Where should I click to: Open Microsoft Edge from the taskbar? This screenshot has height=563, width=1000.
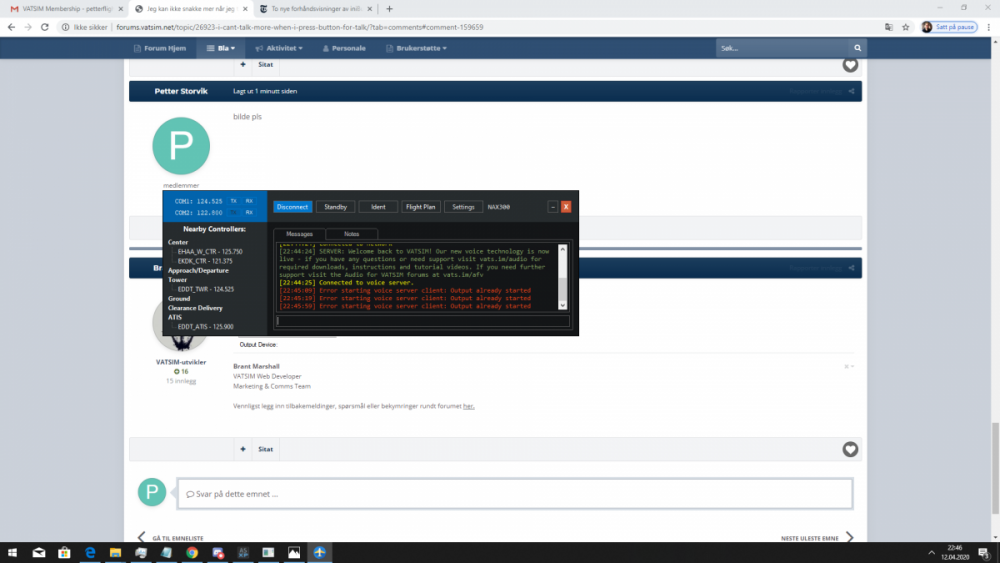[x=89, y=552]
